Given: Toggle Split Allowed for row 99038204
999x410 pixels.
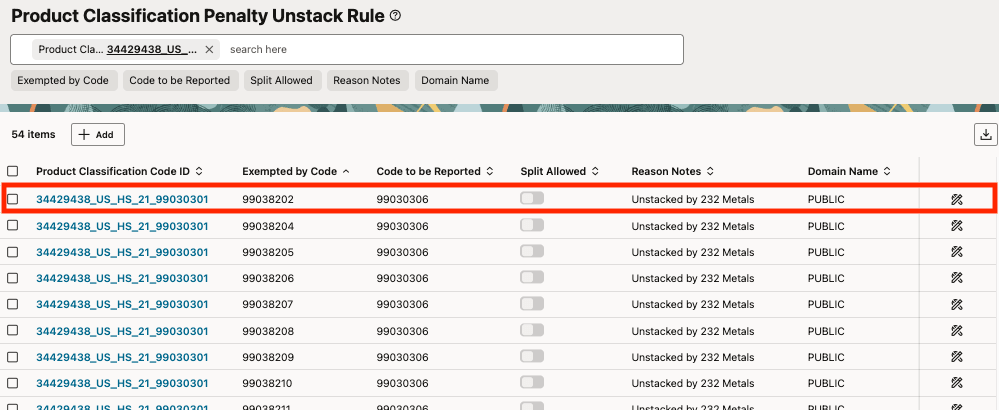Looking at the screenshot, I should (x=532, y=225).
